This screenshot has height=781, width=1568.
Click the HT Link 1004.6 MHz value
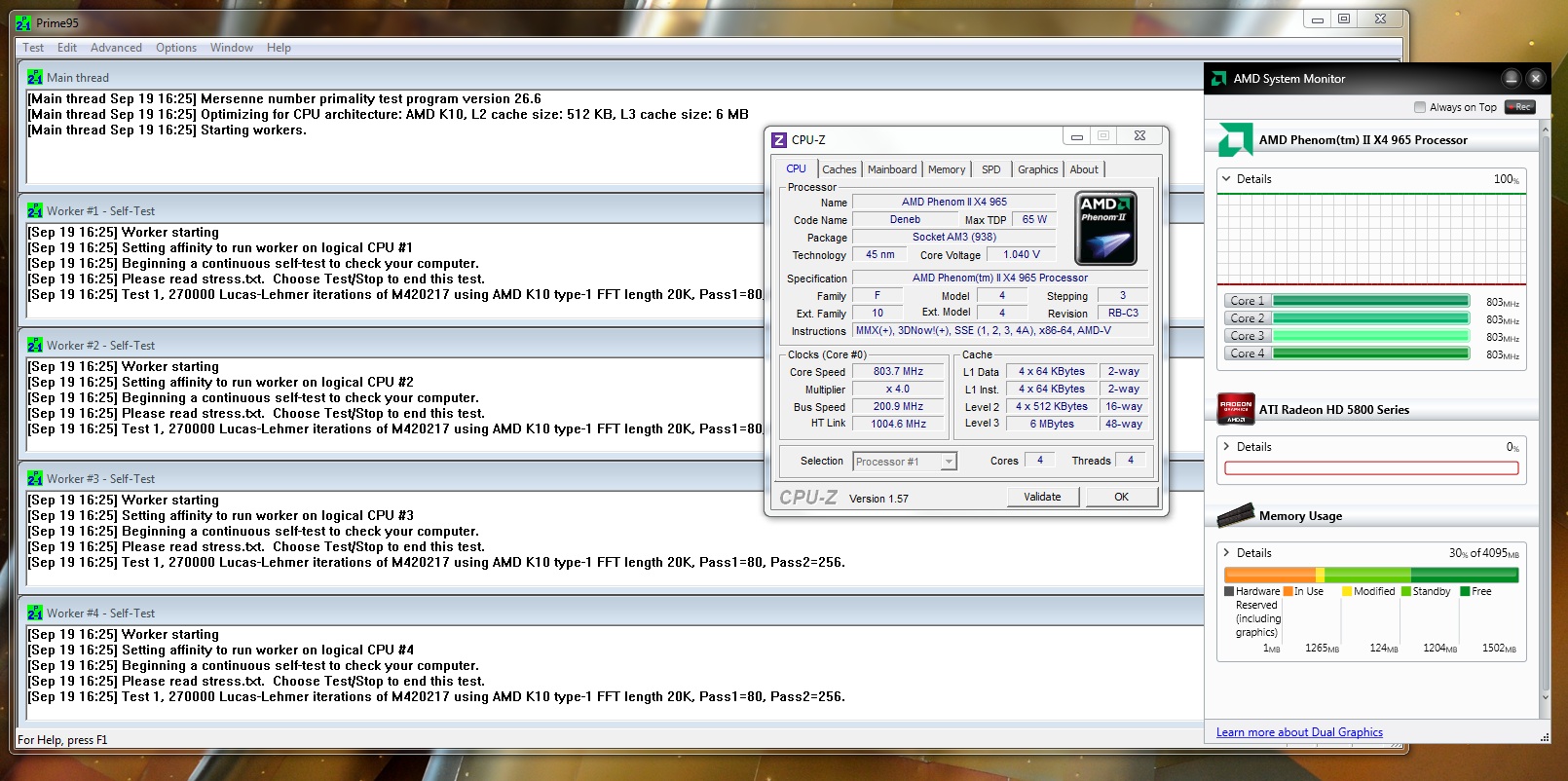(x=898, y=424)
